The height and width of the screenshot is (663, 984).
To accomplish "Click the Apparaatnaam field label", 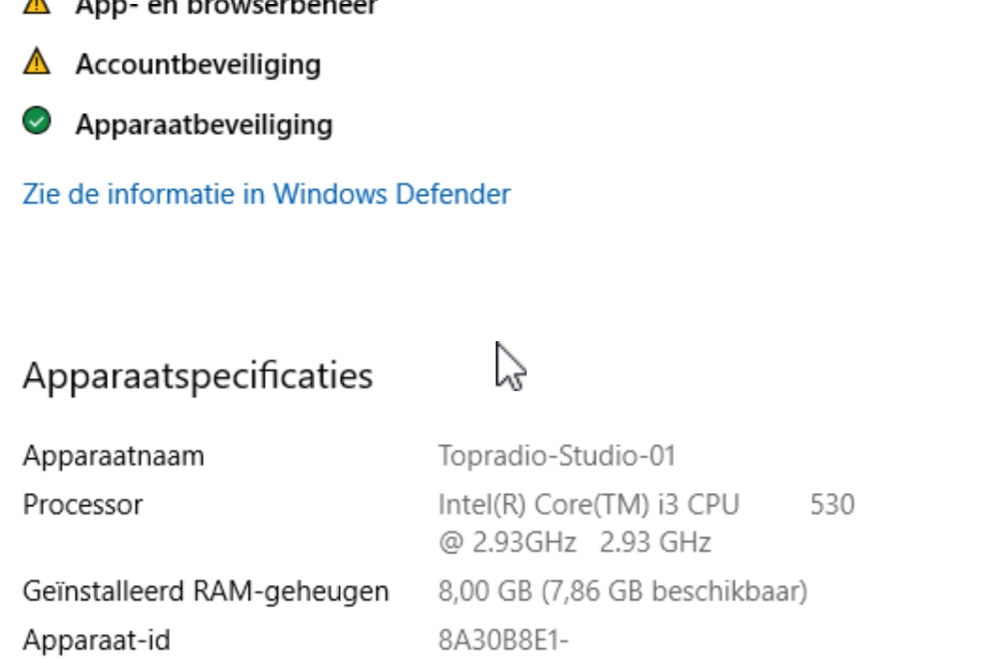I will (113, 456).
